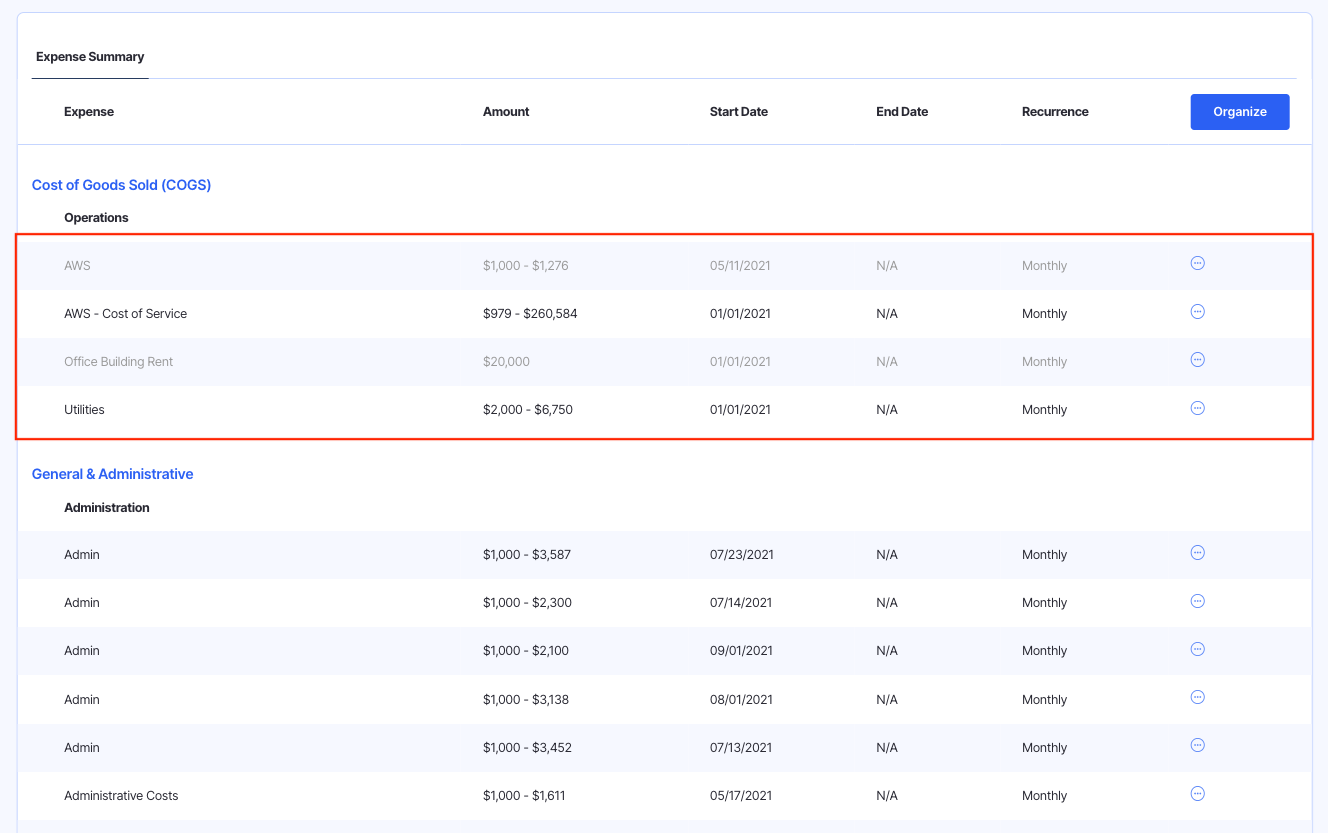
Task: Show actions for Admin starting 09/01/2021
Action: coord(1197,649)
